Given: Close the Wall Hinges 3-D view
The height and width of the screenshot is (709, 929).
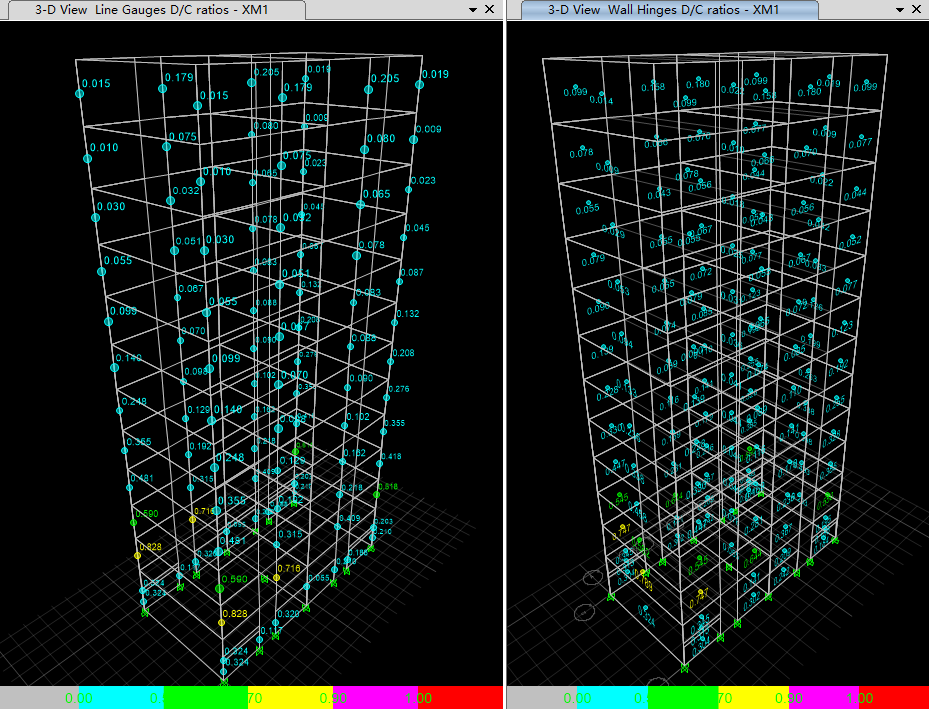Looking at the screenshot, I should (917, 9).
